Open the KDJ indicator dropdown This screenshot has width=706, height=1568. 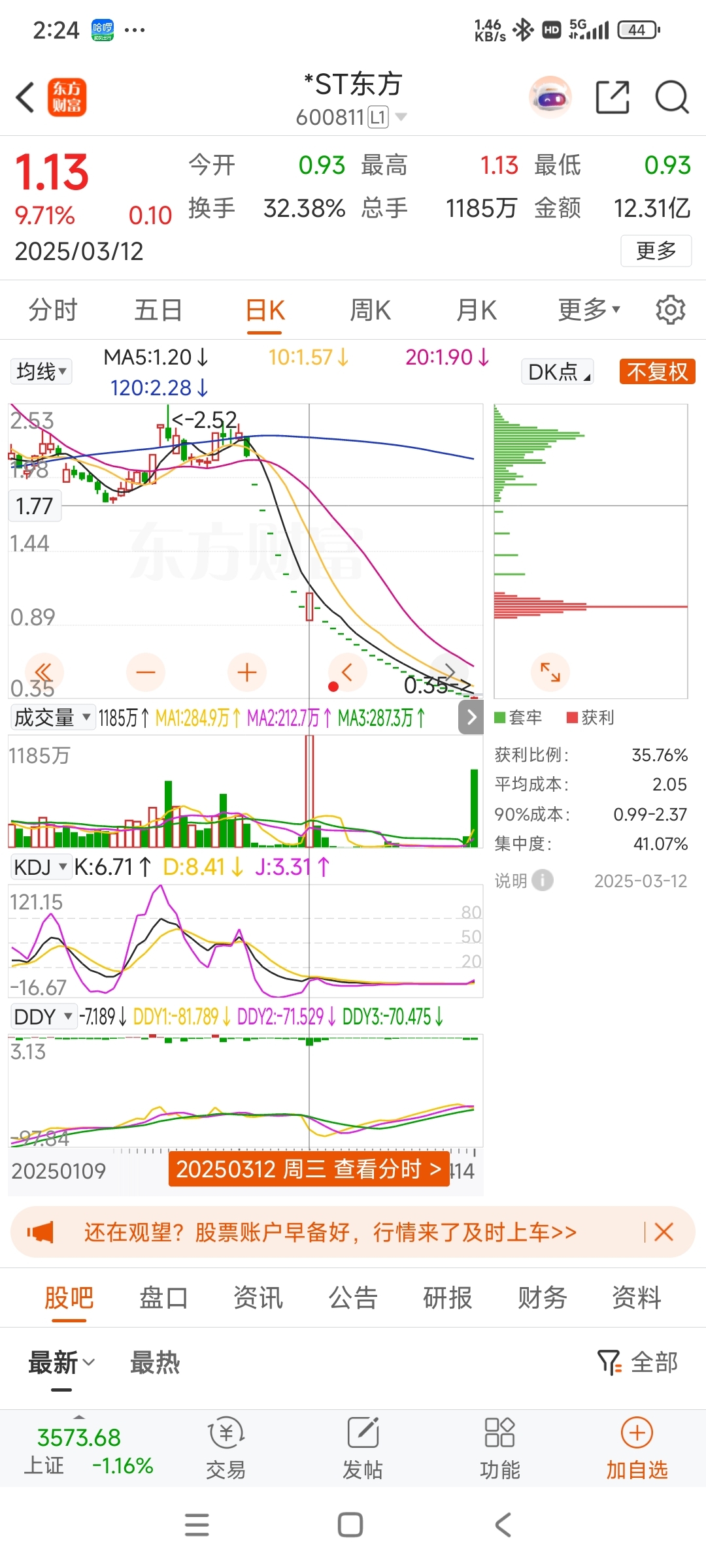point(40,867)
